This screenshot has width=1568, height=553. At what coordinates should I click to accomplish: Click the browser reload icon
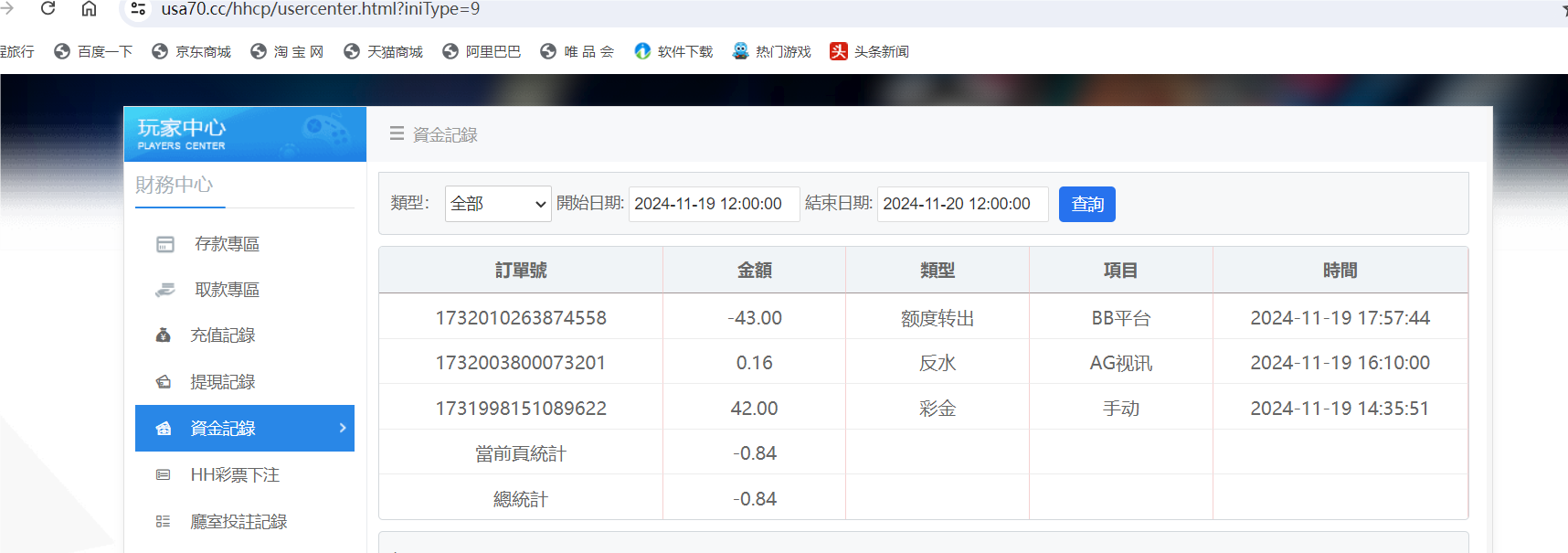click(48, 9)
